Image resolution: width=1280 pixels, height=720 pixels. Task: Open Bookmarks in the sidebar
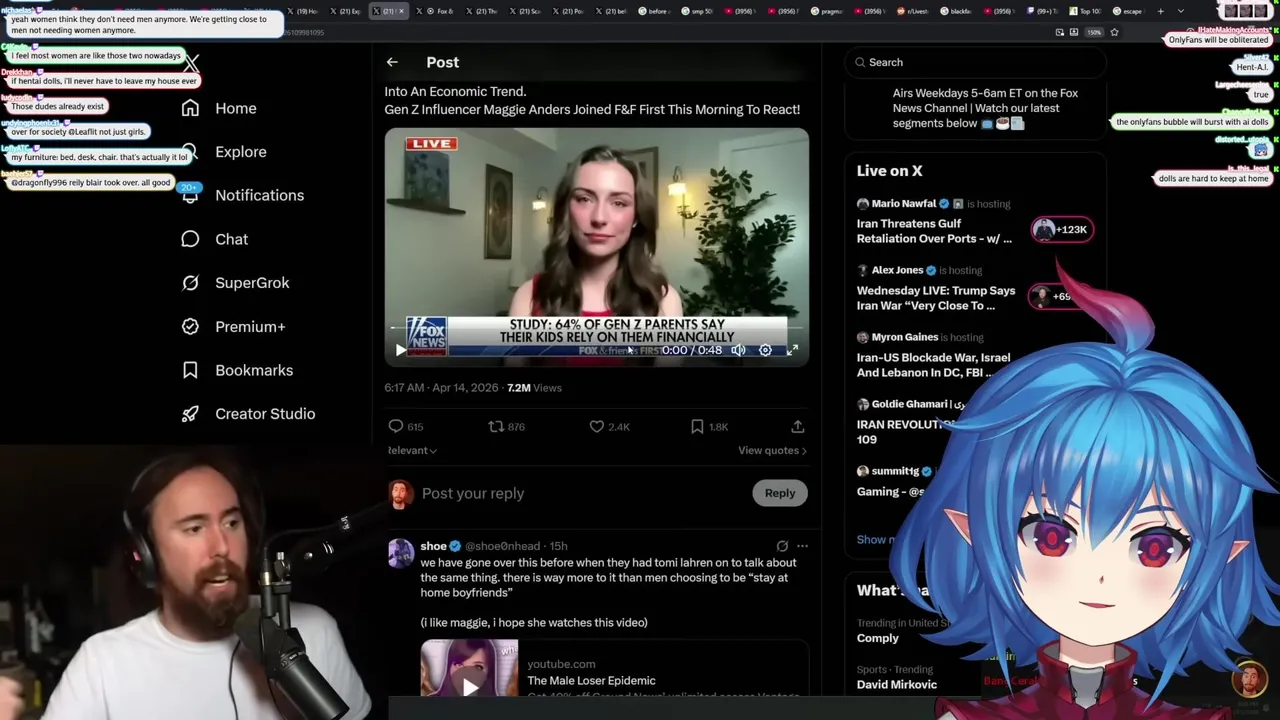click(238, 370)
